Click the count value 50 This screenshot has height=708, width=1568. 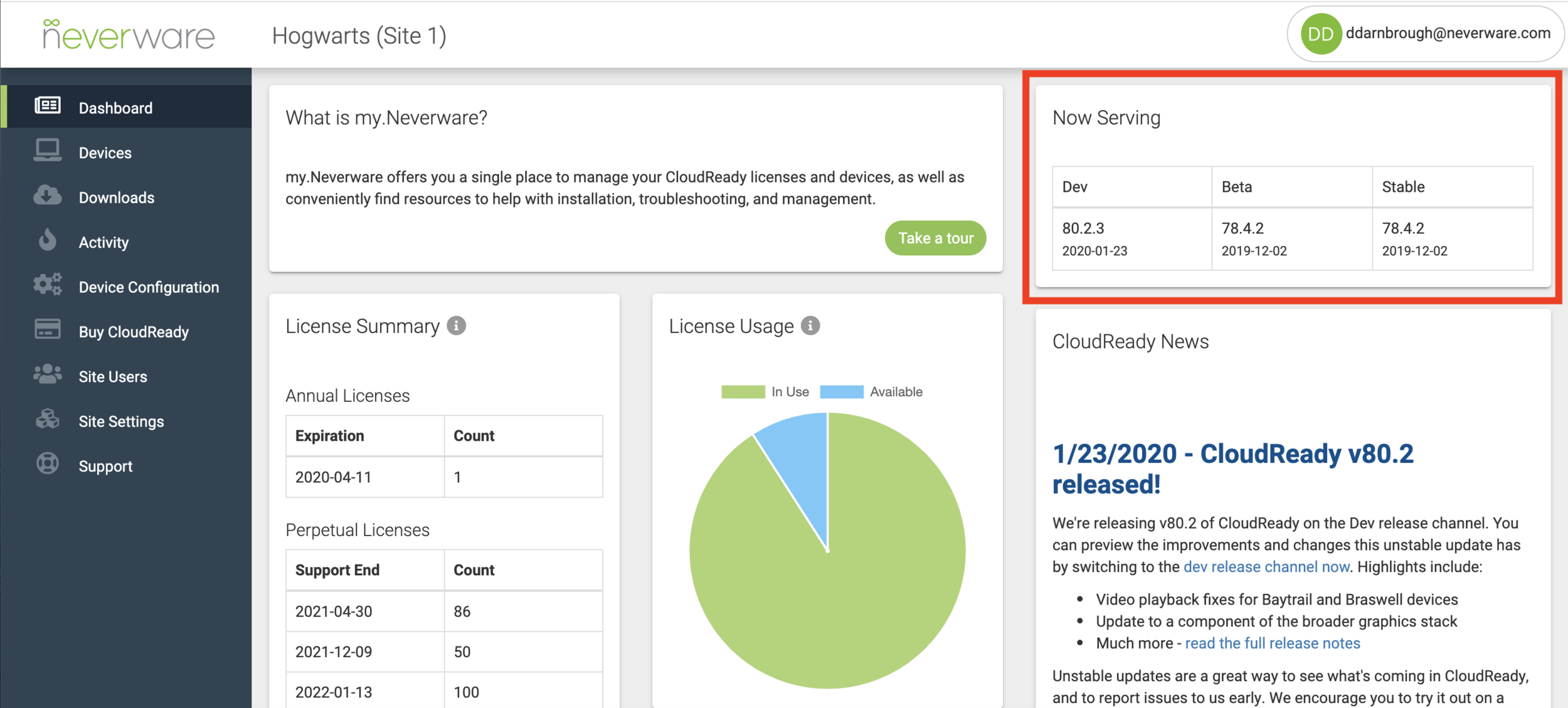tap(462, 652)
